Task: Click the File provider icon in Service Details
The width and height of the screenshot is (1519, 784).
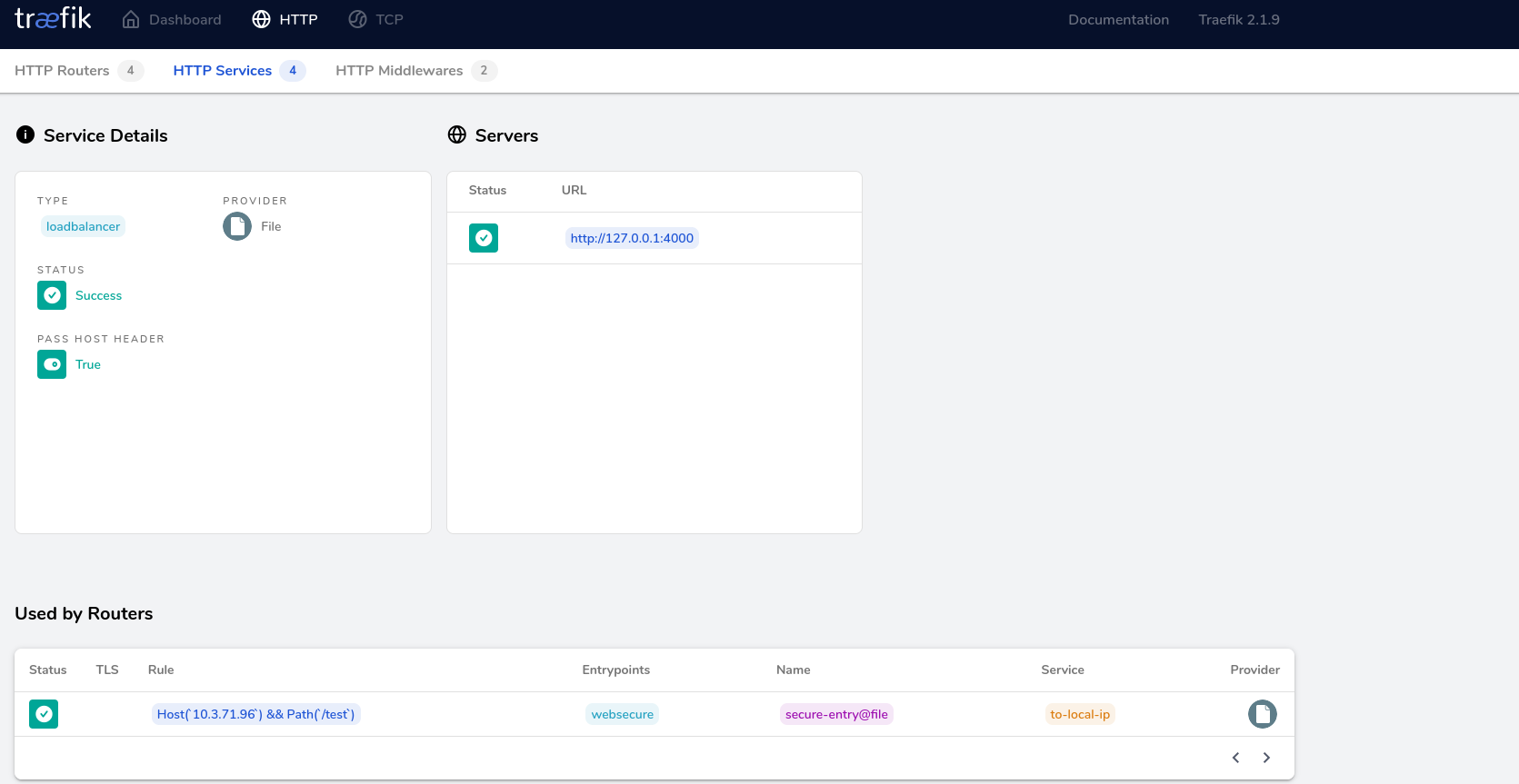Action: tap(237, 226)
